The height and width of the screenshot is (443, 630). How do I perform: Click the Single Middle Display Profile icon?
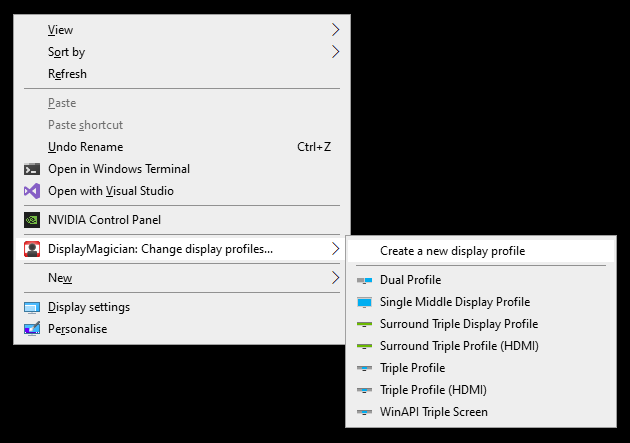click(364, 302)
